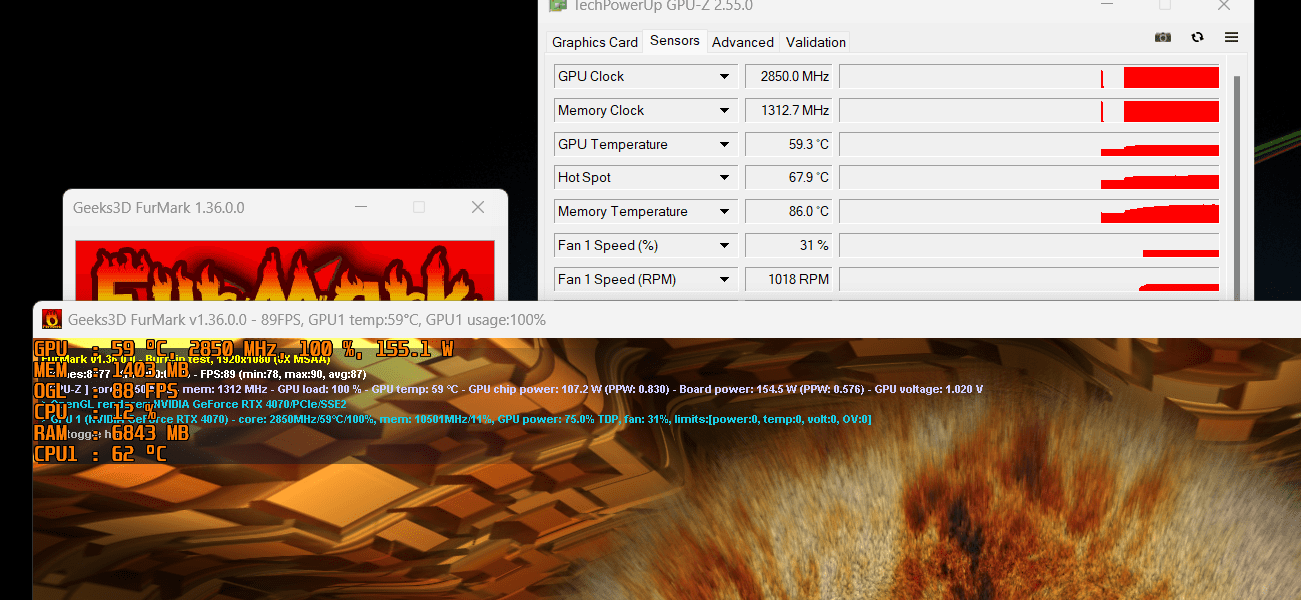Click the orange RAM 6843 MB overlay line
Viewport: 1301px width, 600px height.
pyautogui.click(x=111, y=433)
